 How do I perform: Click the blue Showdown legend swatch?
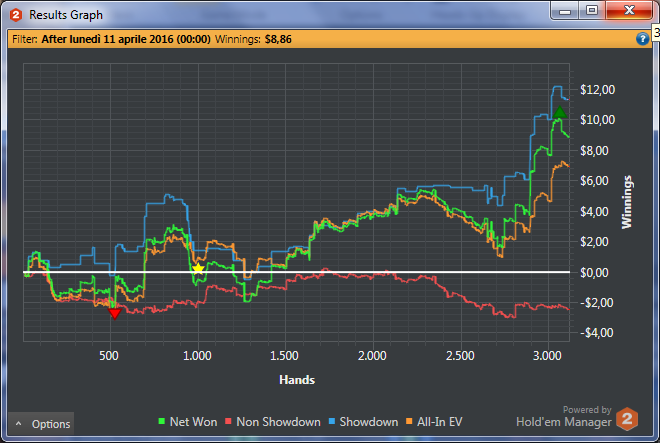pos(332,421)
